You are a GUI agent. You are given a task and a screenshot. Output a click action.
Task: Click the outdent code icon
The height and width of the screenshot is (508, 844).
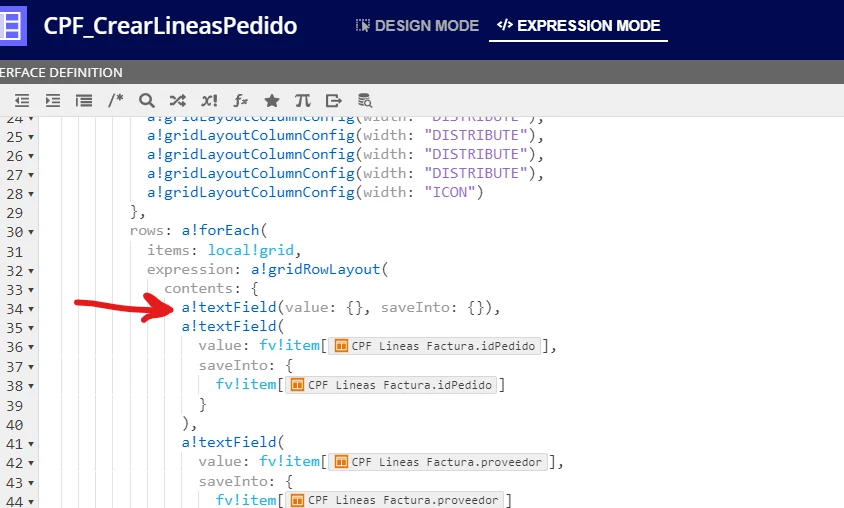22,101
